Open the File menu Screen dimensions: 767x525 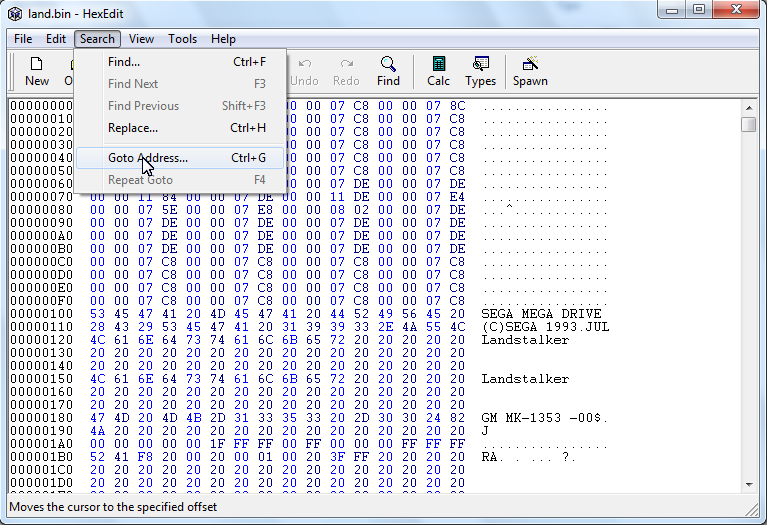point(23,39)
